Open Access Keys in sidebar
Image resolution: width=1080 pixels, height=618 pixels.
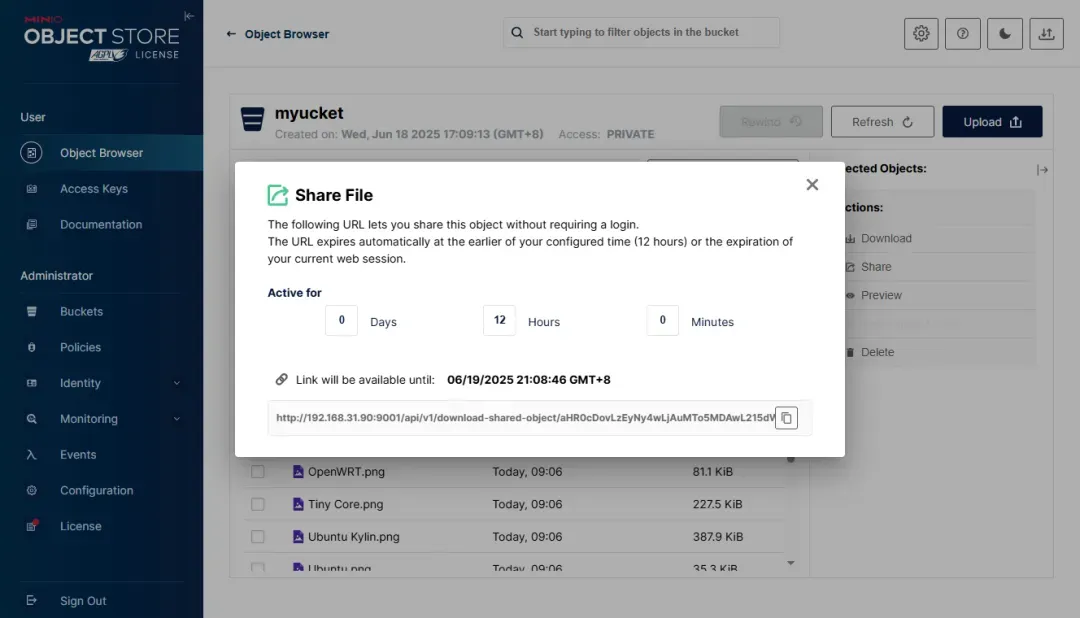click(x=93, y=189)
